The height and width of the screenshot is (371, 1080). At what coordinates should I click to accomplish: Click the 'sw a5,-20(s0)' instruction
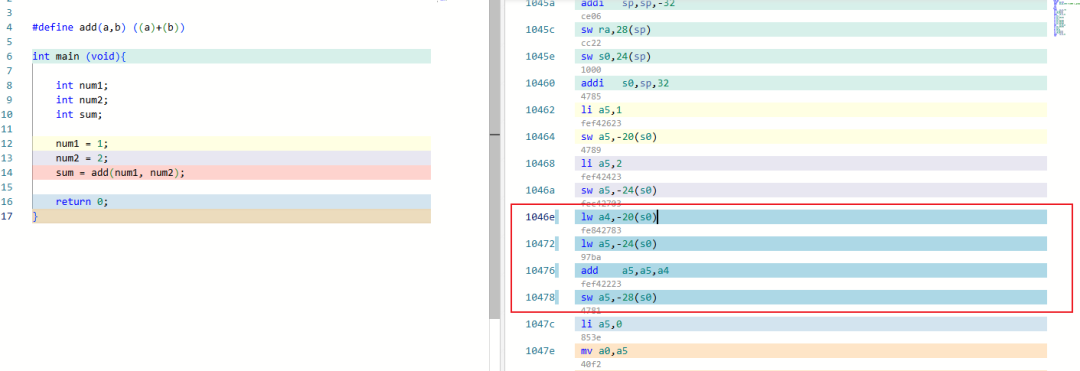click(811, 137)
